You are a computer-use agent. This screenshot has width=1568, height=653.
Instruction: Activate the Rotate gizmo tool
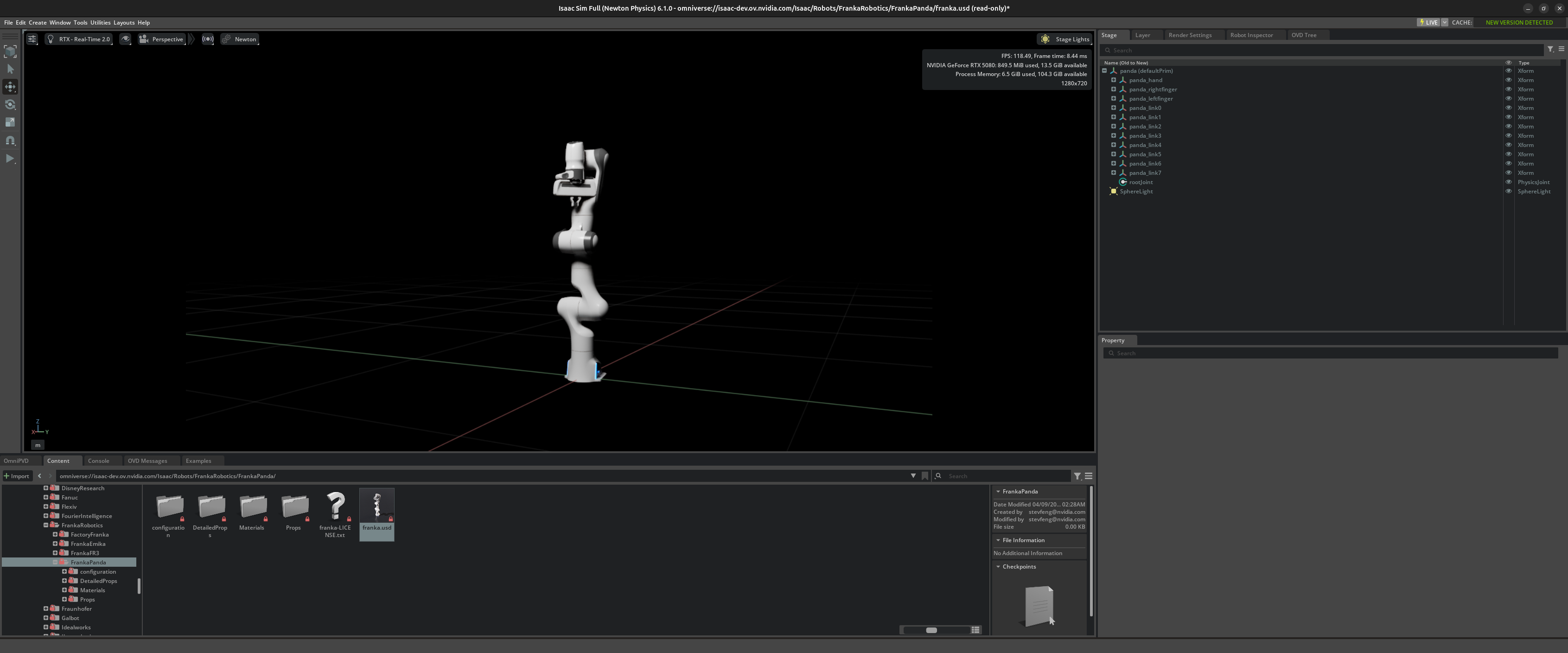[10, 105]
